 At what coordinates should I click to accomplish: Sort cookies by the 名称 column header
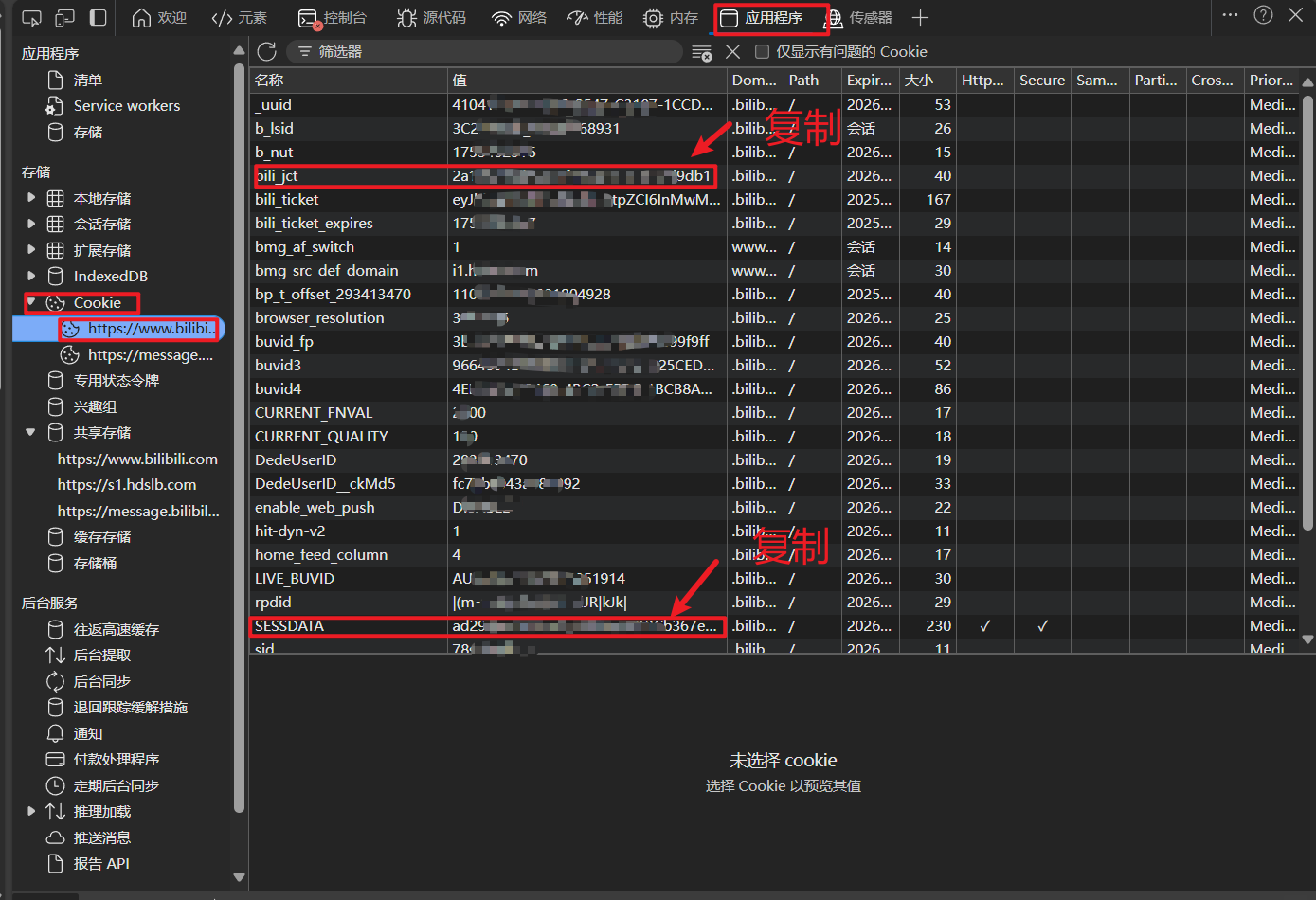click(x=348, y=81)
